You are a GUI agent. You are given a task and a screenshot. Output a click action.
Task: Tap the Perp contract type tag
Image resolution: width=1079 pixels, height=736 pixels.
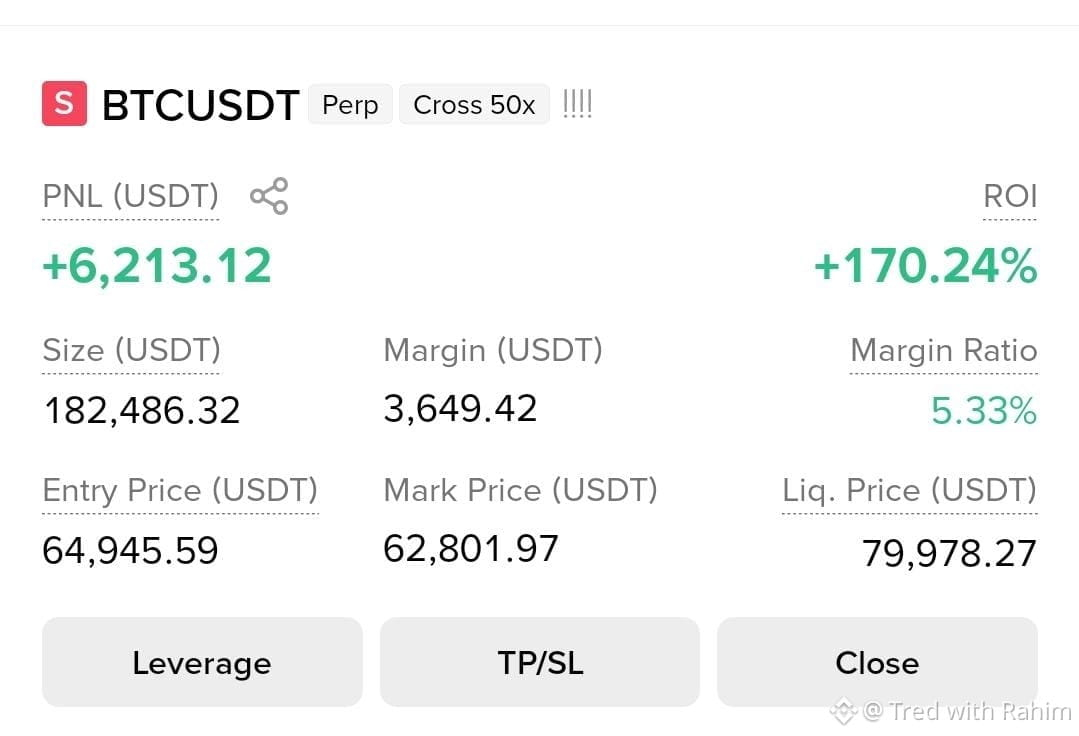coord(350,105)
